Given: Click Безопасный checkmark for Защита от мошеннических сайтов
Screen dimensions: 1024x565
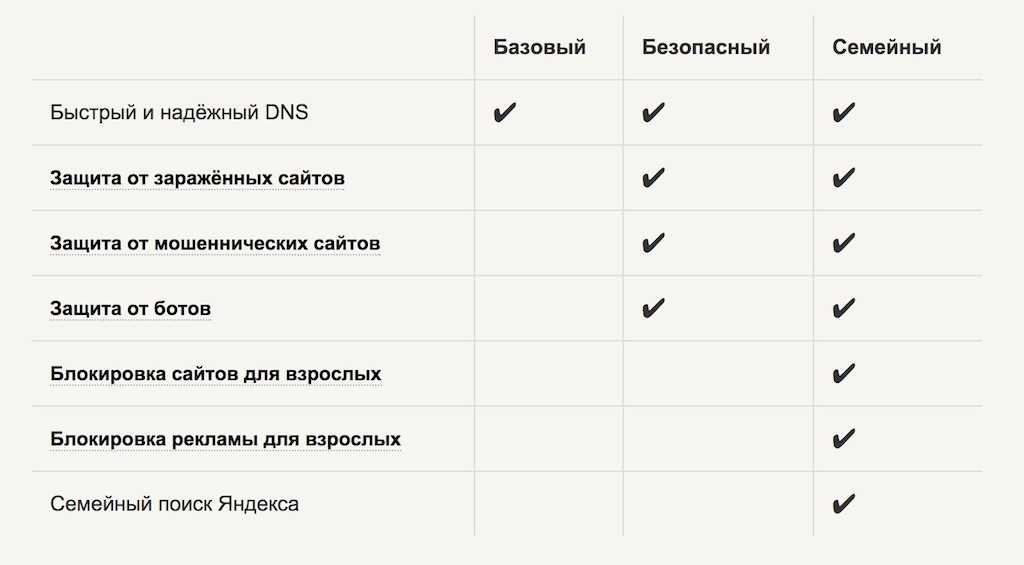Looking at the screenshot, I should (x=654, y=243).
